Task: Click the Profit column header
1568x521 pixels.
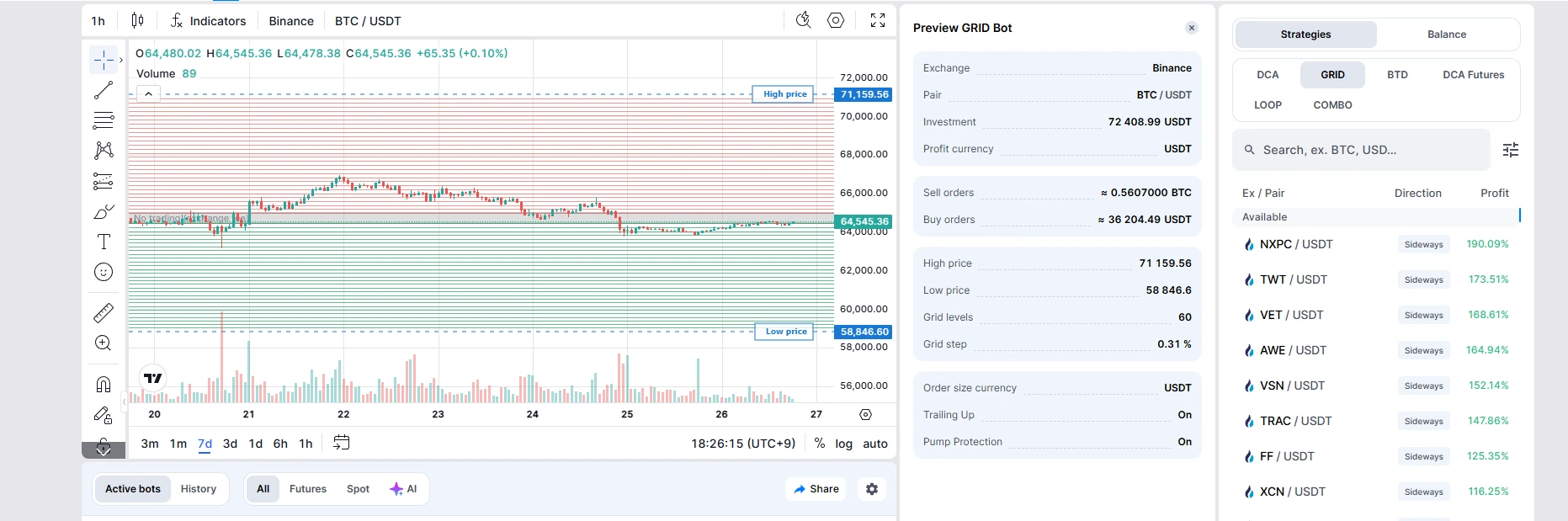Action: click(1495, 193)
